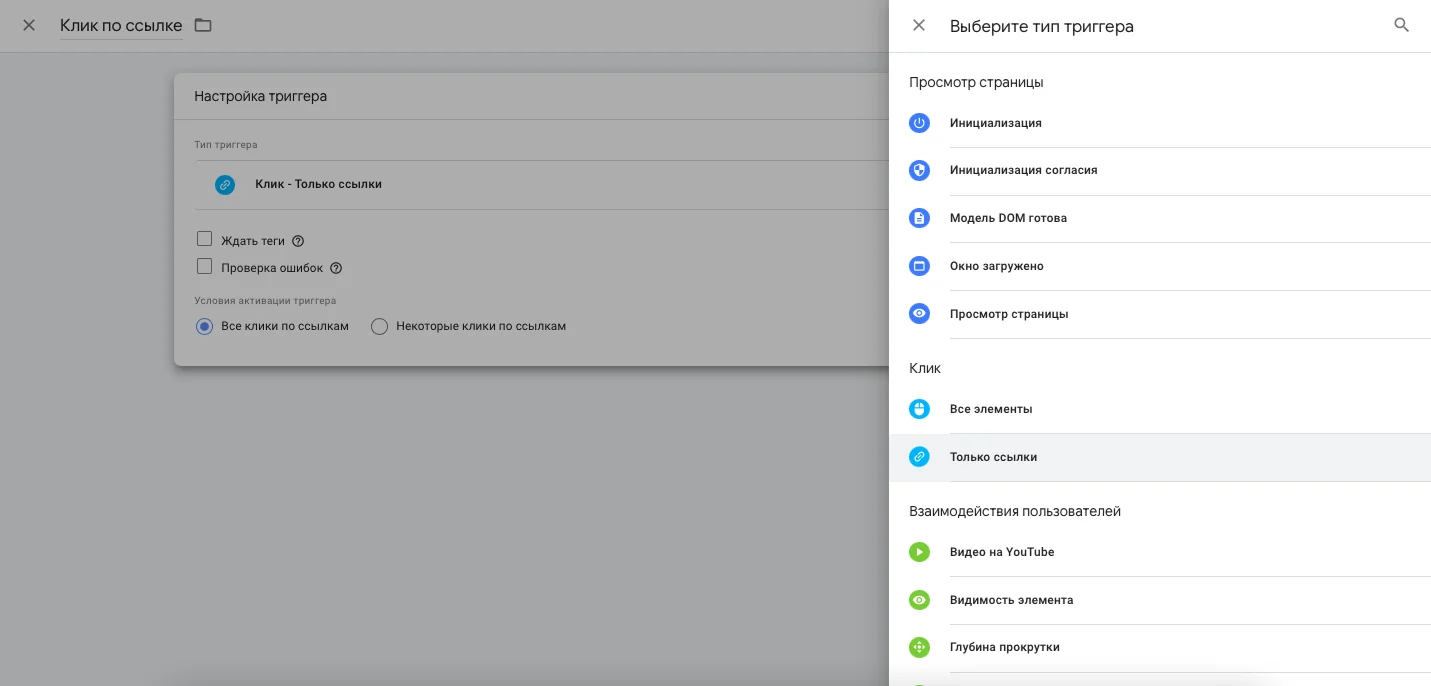Open help tooltip next to "Ждать теги"

pyautogui.click(x=297, y=241)
